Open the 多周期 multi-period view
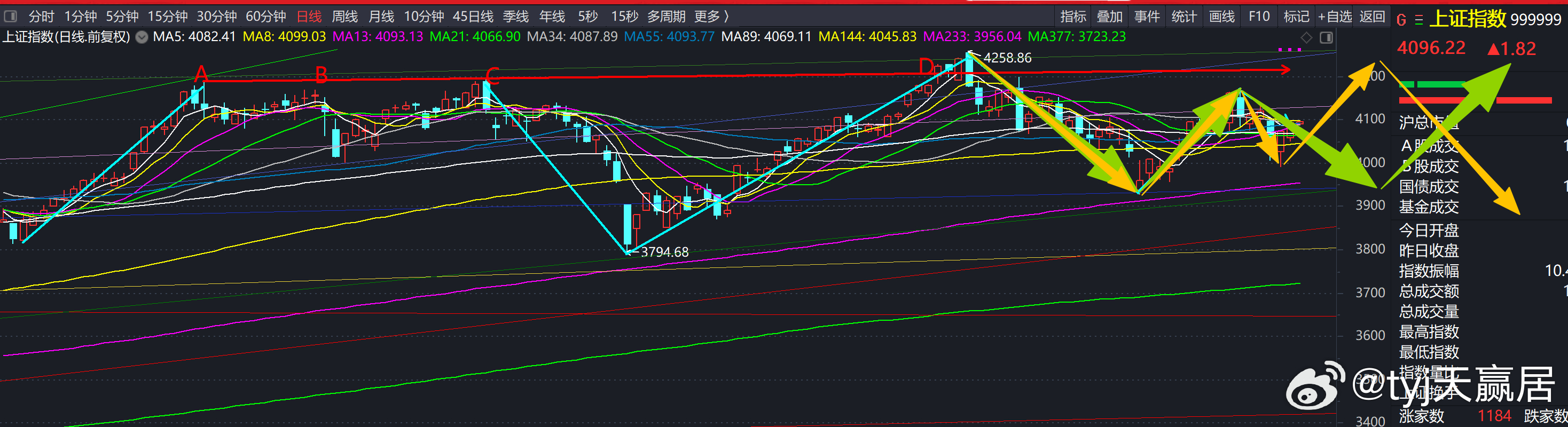The image size is (1568, 427). coord(666,17)
